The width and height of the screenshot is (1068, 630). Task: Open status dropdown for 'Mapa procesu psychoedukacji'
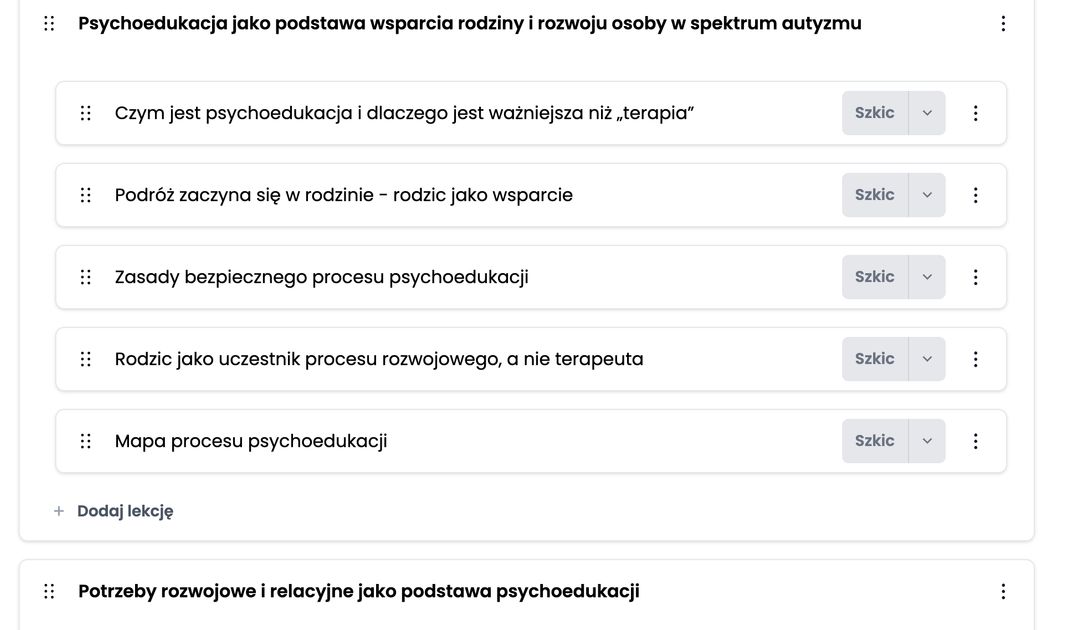[927, 441]
